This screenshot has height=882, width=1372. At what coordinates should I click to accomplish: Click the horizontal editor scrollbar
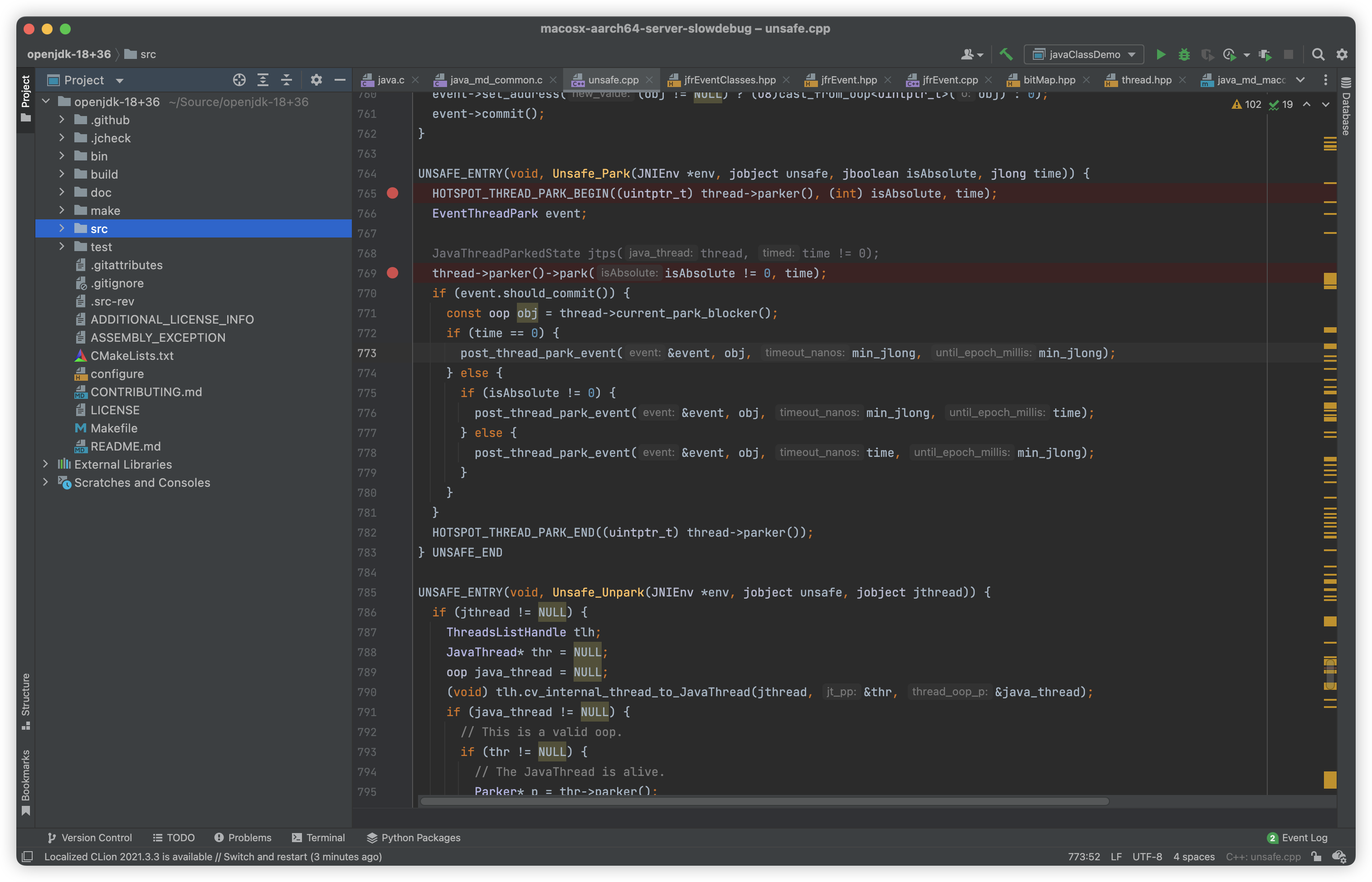point(764,801)
